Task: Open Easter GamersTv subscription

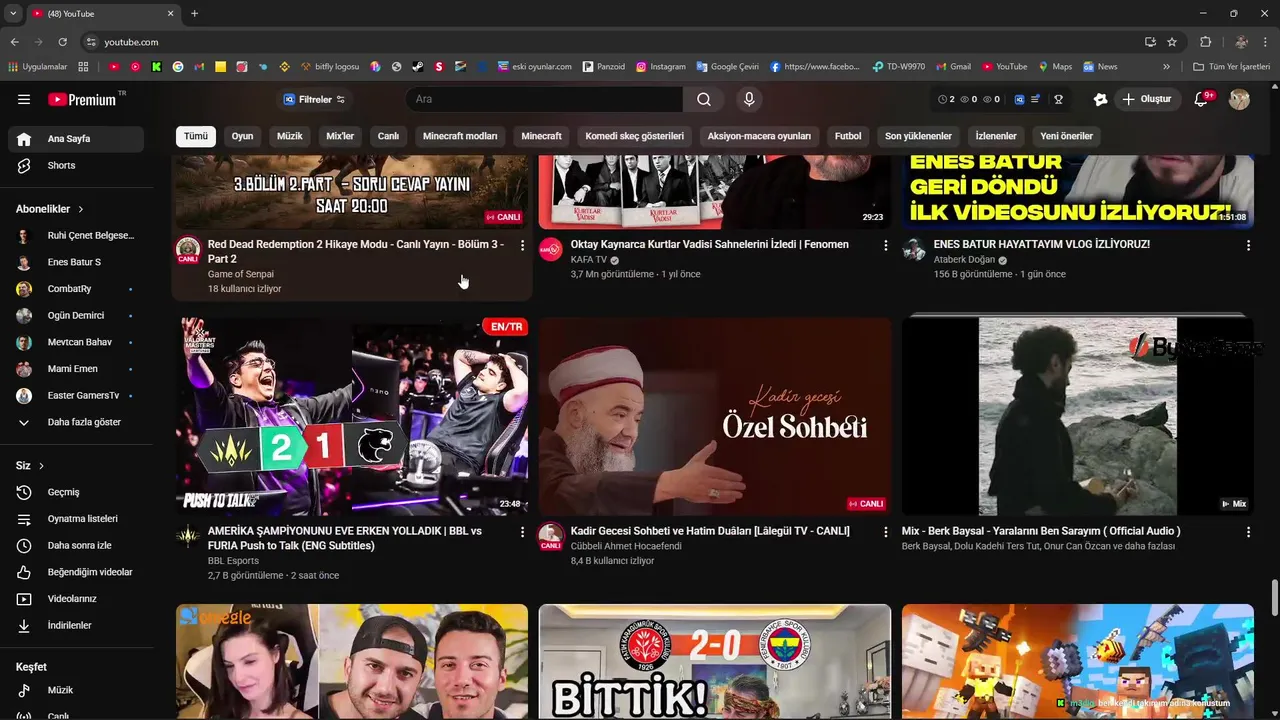Action: click(76, 396)
